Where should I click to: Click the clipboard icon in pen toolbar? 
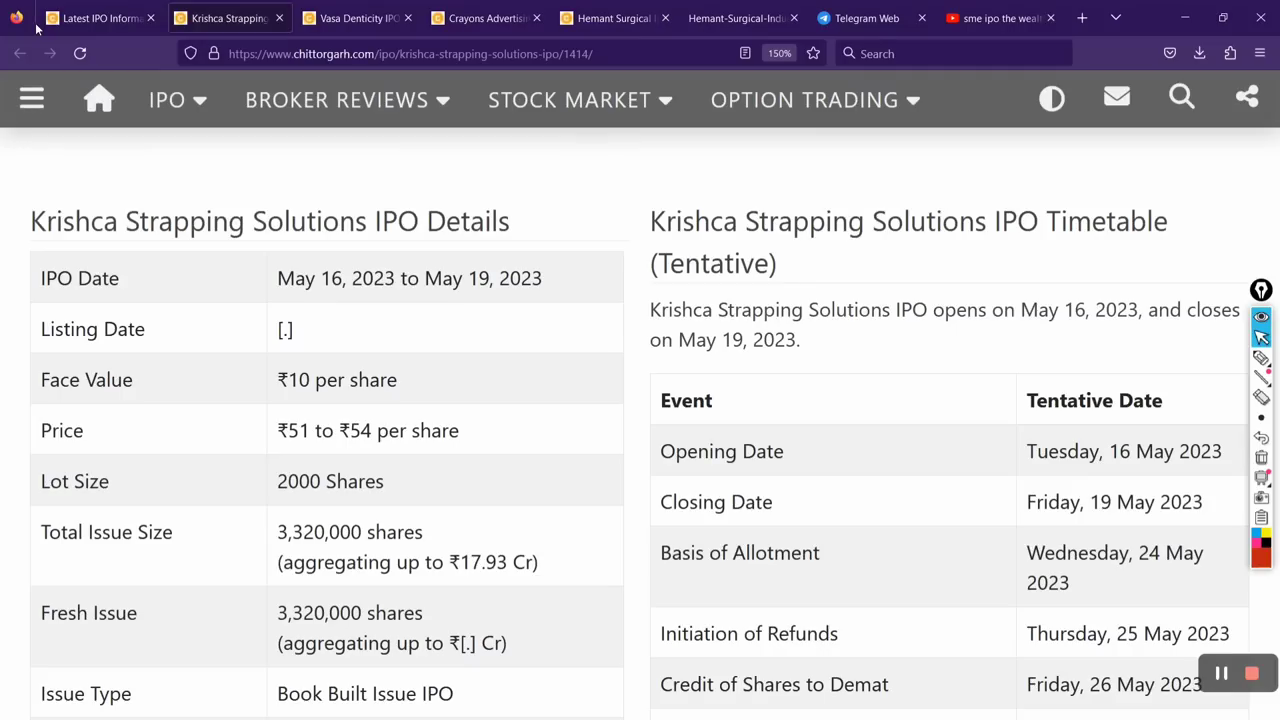(x=1261, y=517)
